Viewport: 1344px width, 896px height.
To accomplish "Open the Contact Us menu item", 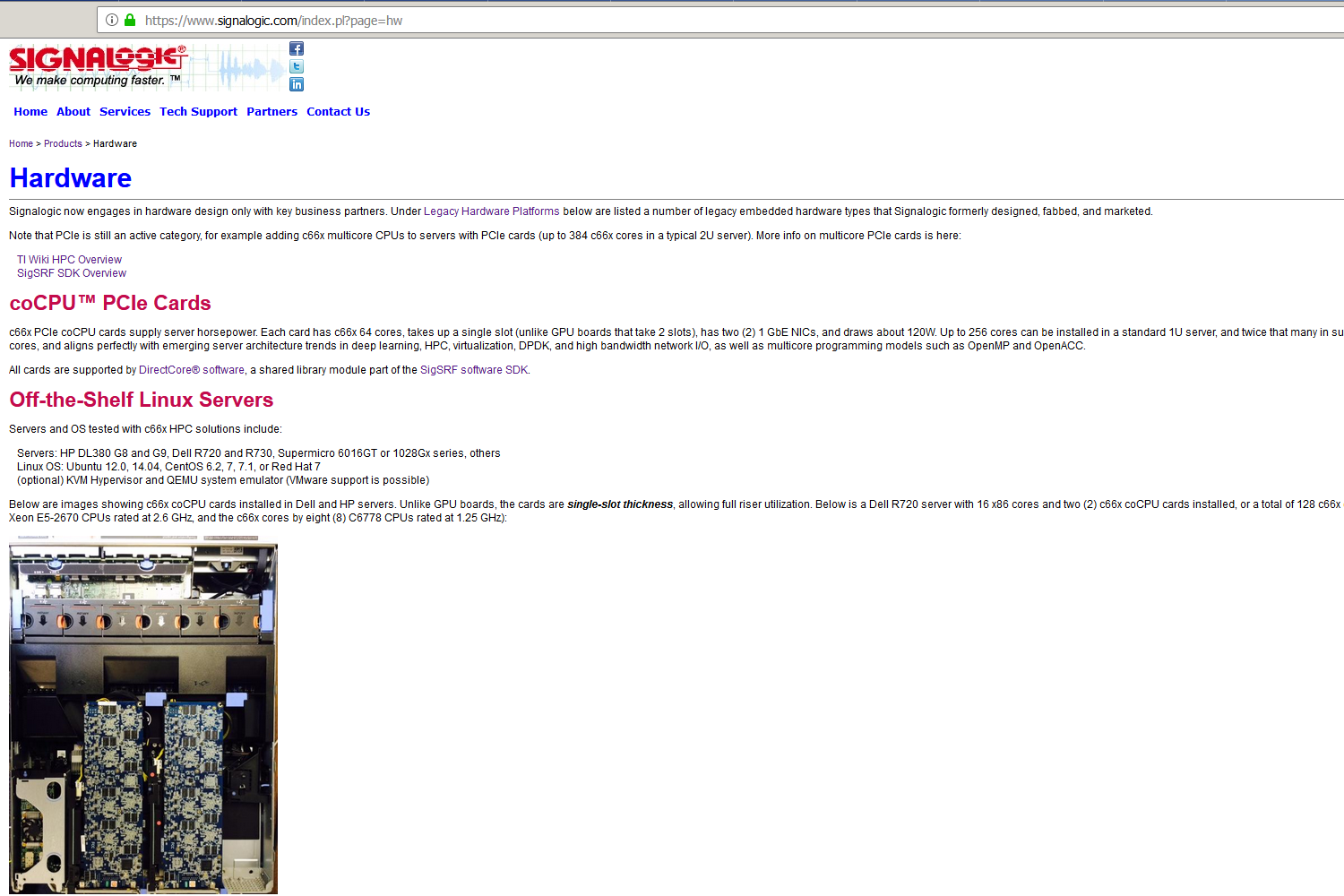I will [338, 112].
